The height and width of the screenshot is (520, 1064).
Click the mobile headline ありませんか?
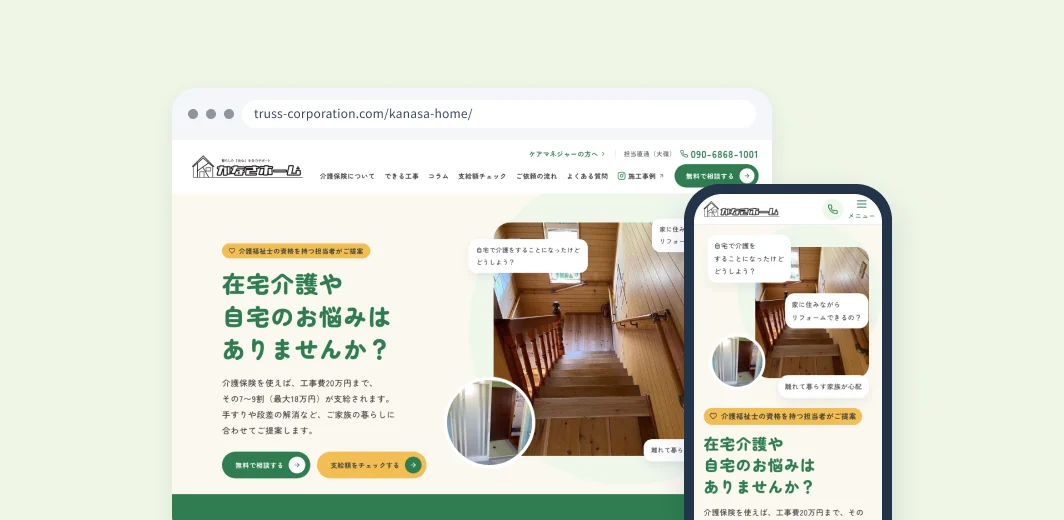759,487
